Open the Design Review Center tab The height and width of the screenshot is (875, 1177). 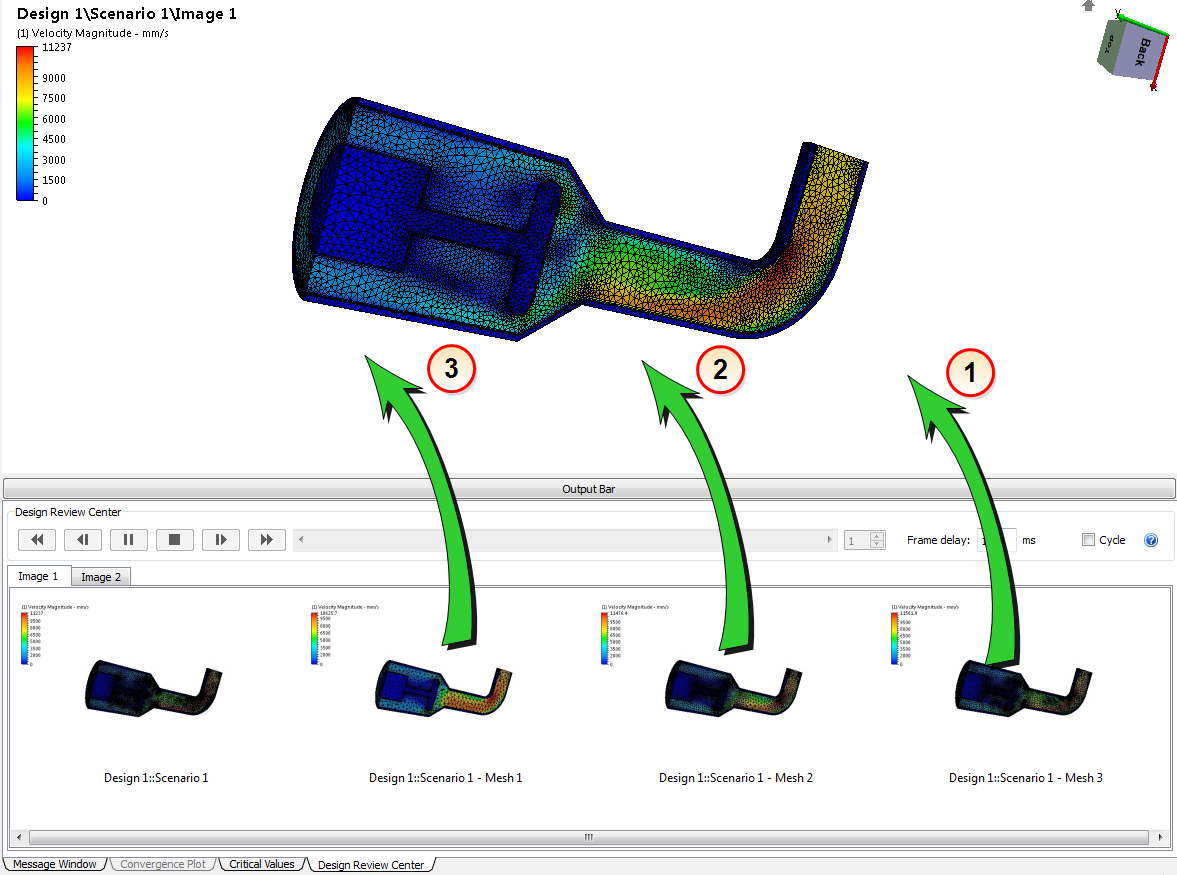(371, 865)
